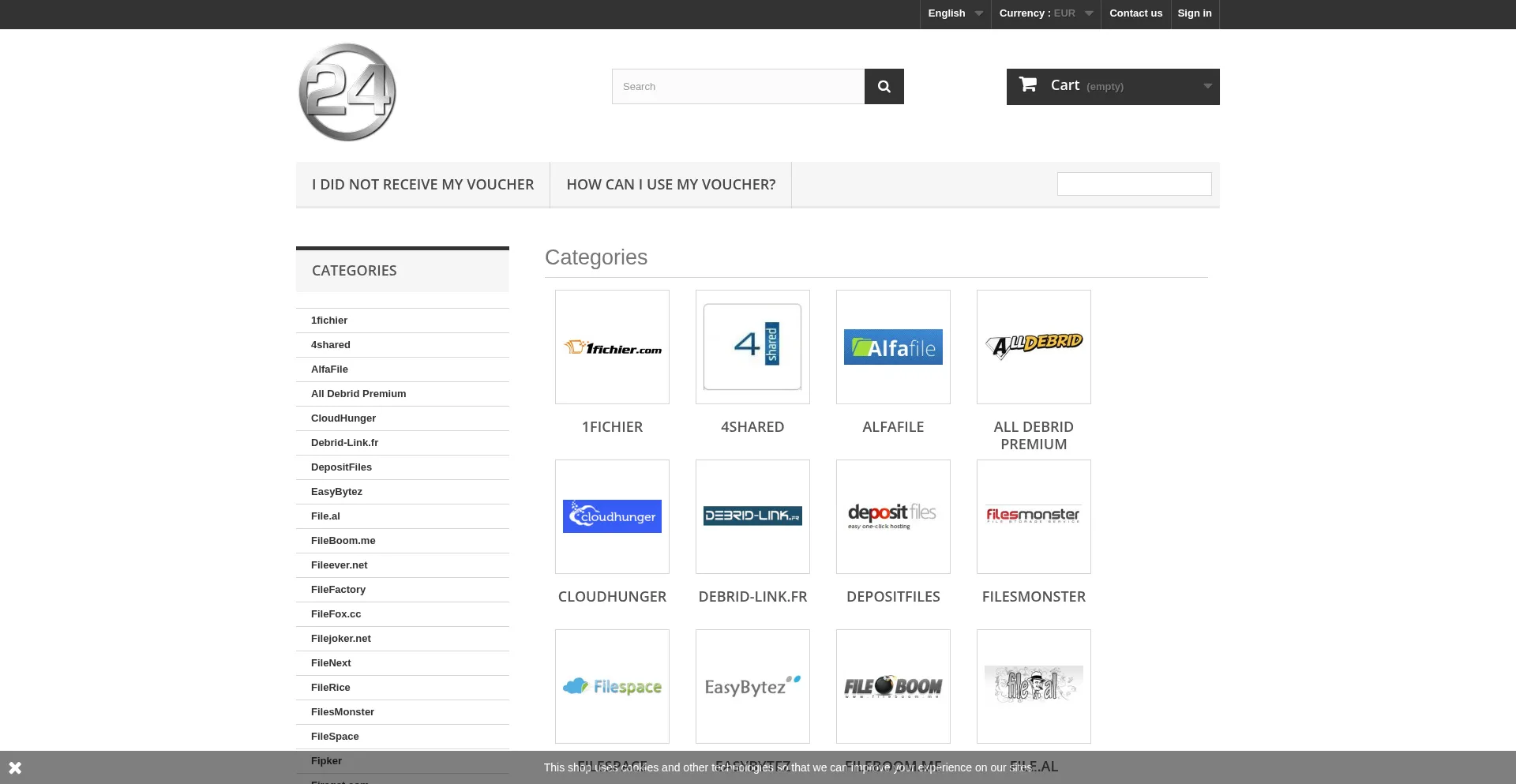The width and height of the screenshot is (1516, 784).
Task: Choose the Cloudhunger logo tile
Action: 612,517
